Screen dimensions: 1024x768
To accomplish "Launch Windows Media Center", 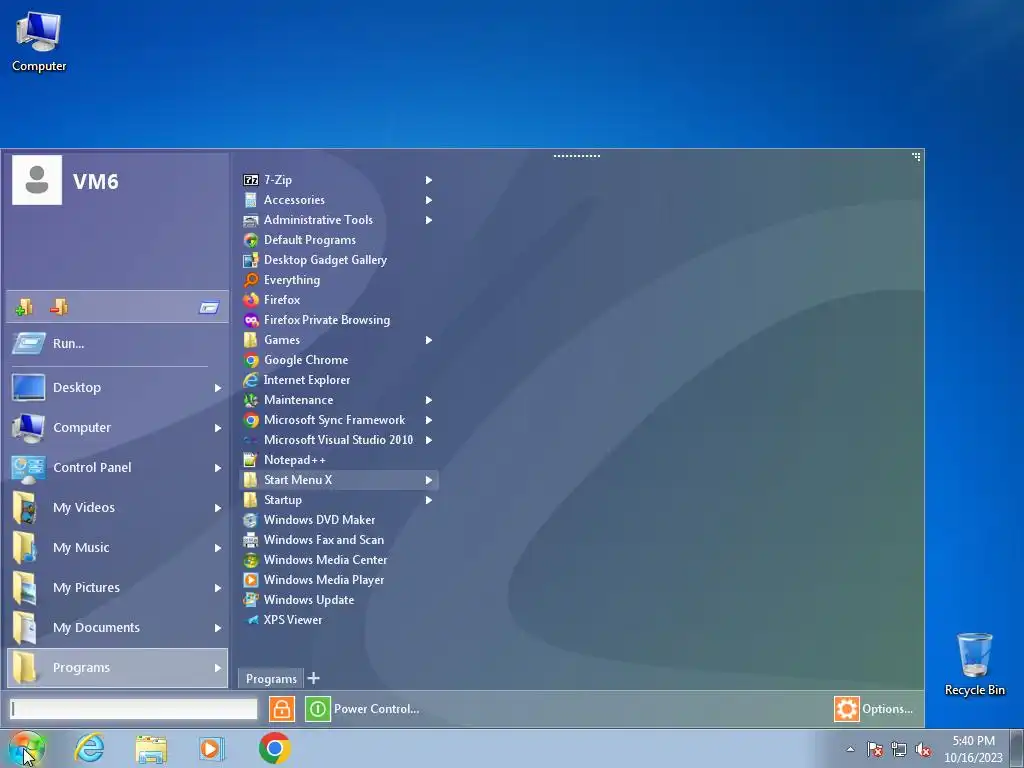I will tap(315, 560).
